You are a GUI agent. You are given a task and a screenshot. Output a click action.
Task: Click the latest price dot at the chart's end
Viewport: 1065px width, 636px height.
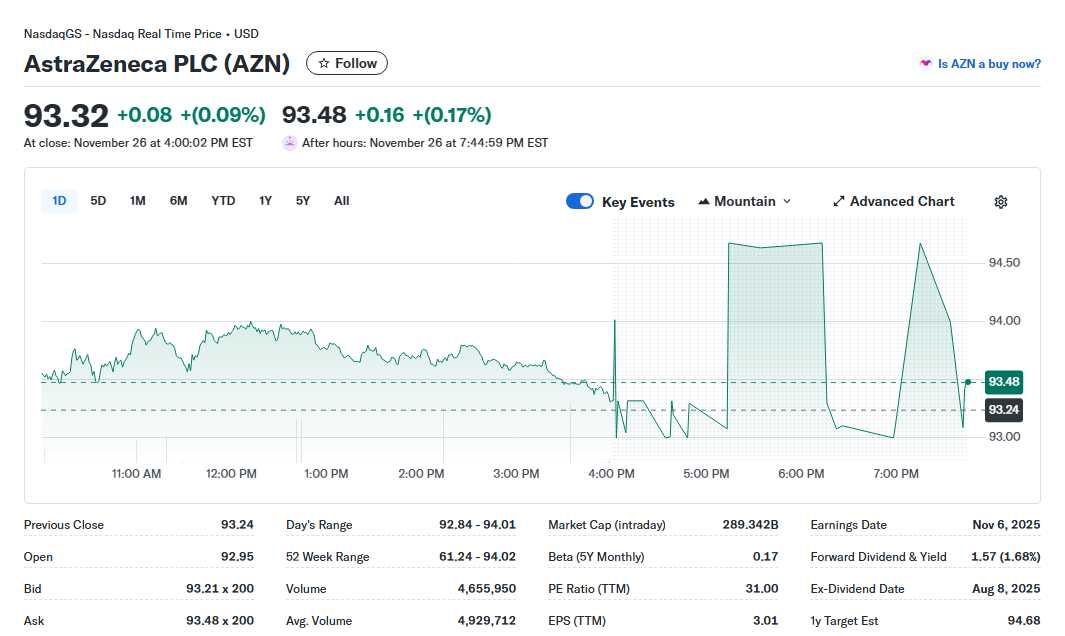968,382
